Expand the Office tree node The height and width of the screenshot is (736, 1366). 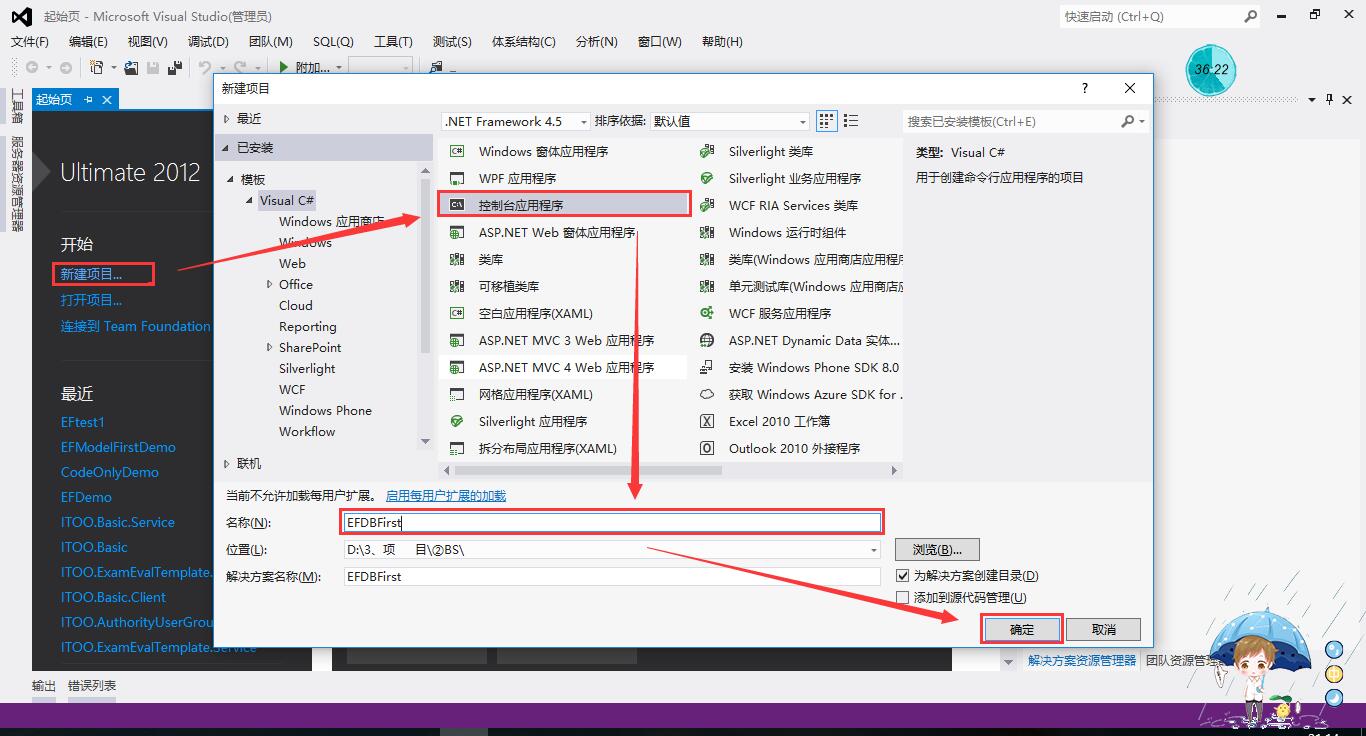pos(269,284)
